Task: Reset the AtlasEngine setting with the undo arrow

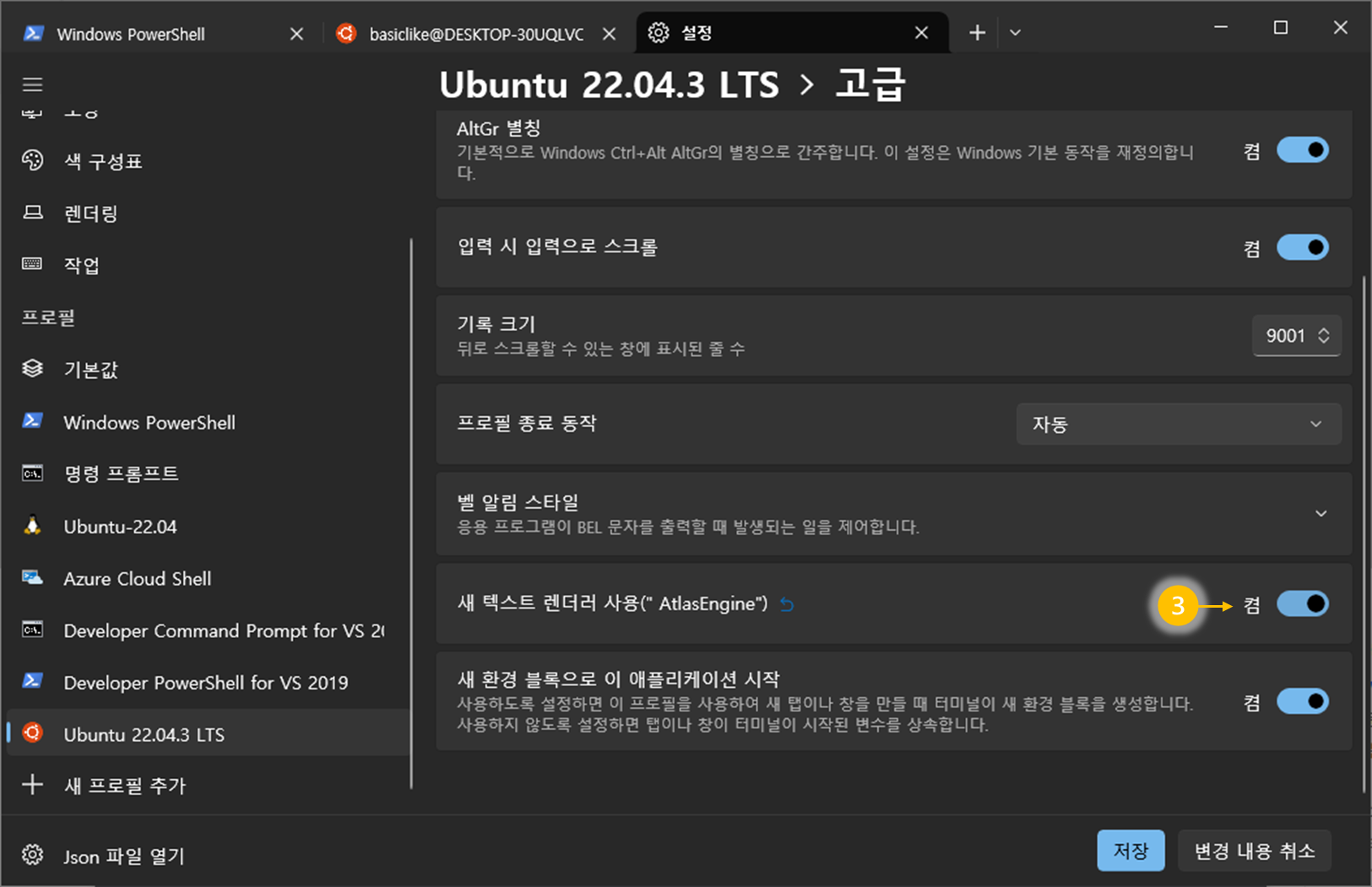Action: pos(787,604)
